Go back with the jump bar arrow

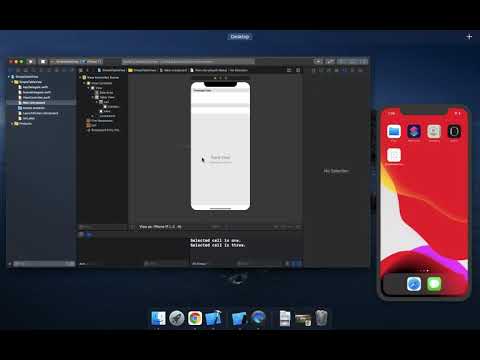coord(88,70)
